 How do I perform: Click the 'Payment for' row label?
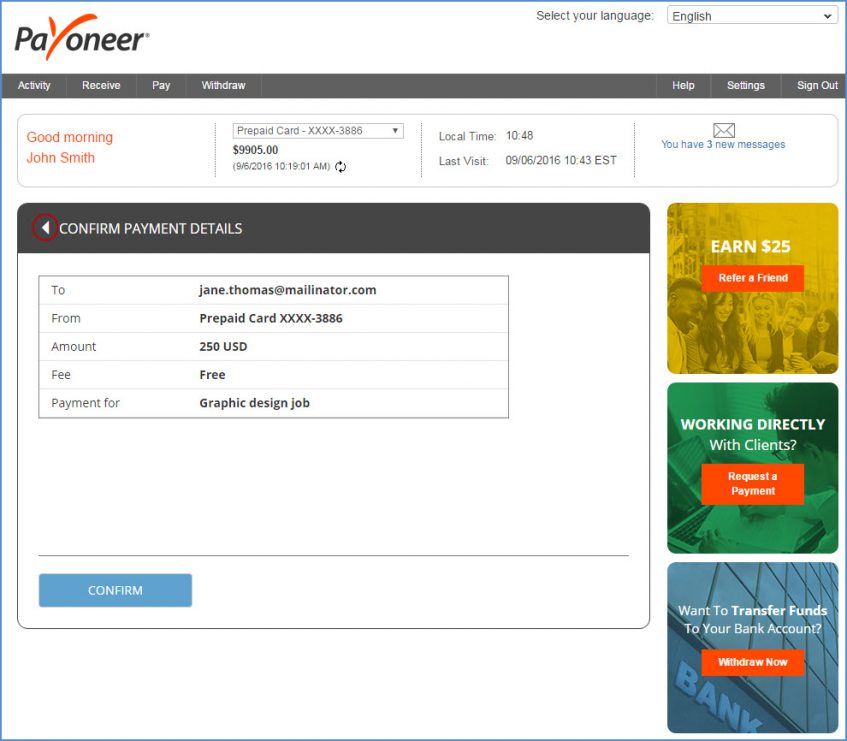point(85,403)
